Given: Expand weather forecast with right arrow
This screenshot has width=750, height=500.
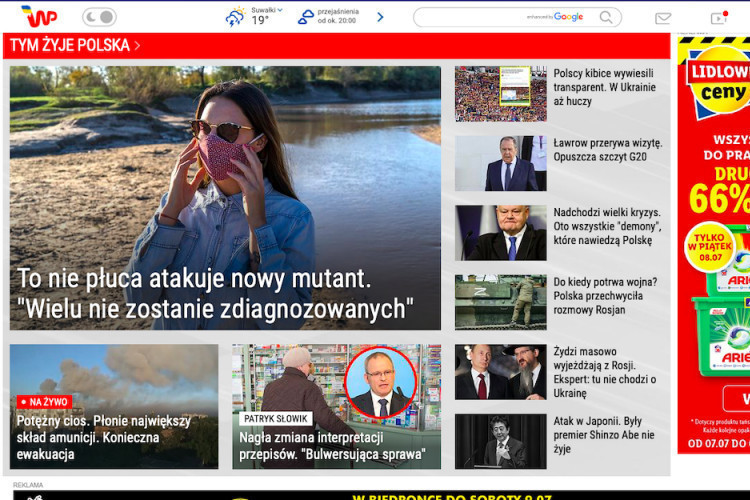Looking at the screenshot, I should 380,17.
